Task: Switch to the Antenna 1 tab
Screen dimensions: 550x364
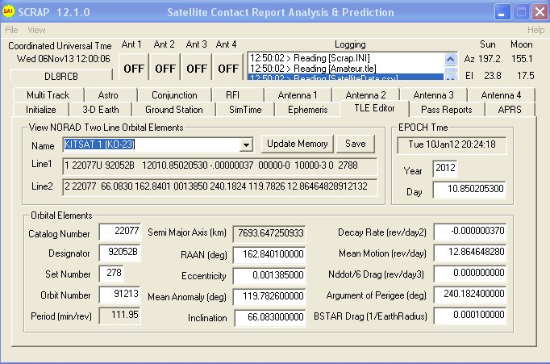Action: point(297,95)
